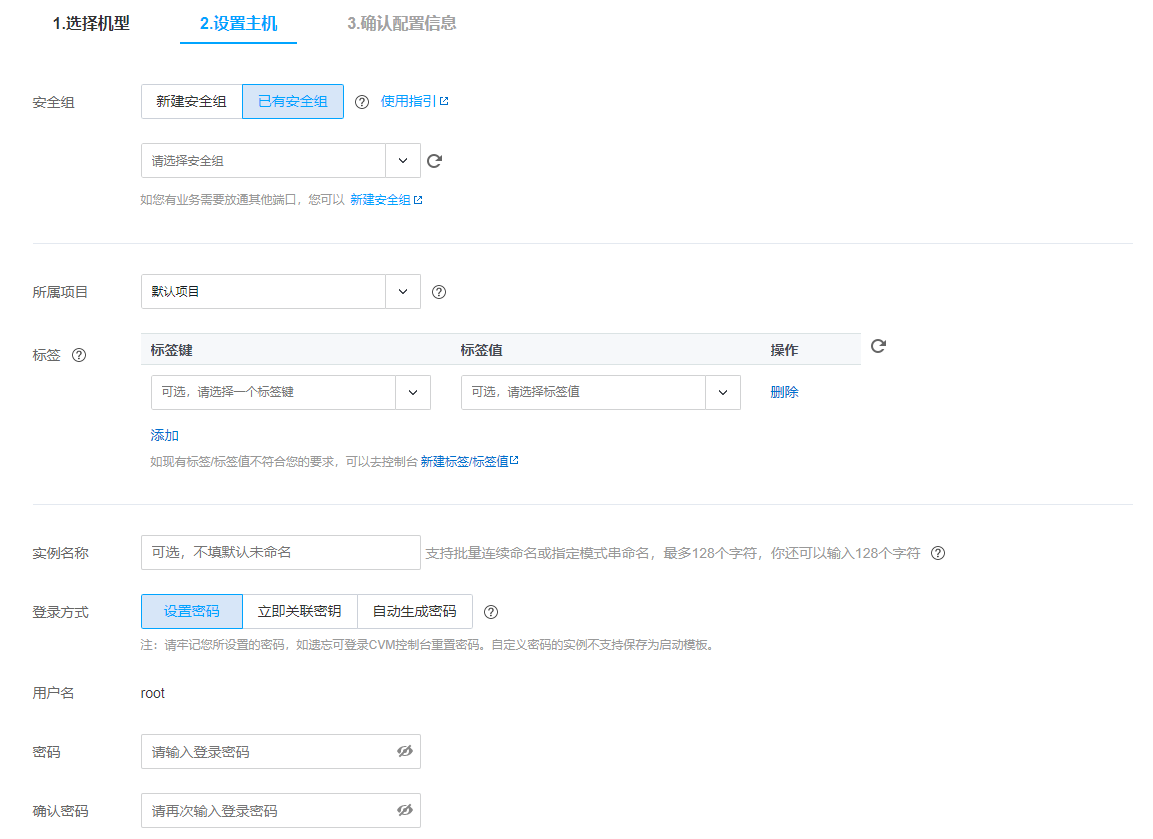This screenshot has height=839, width=1153.
Task: Switch to 3.确认配置信息 step
Action: coord(401,23)
